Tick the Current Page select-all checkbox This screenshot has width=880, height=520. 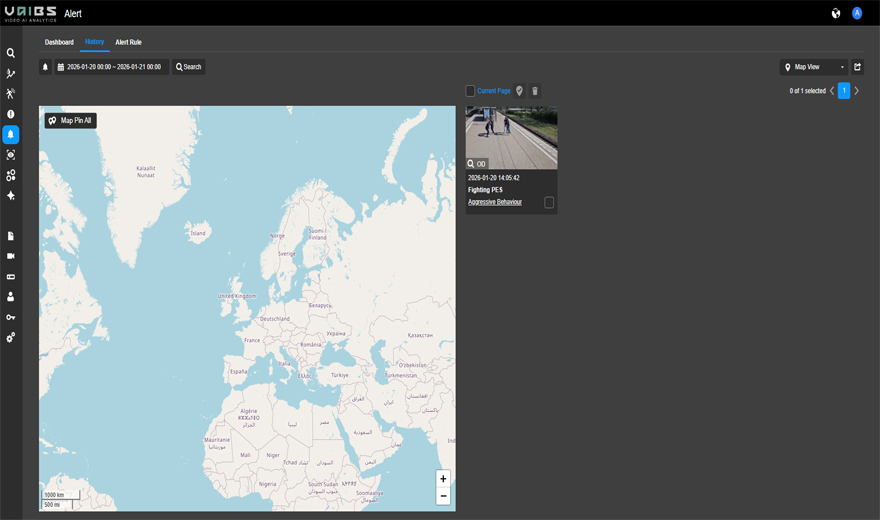pyautogui.click(x=470, y=91)
